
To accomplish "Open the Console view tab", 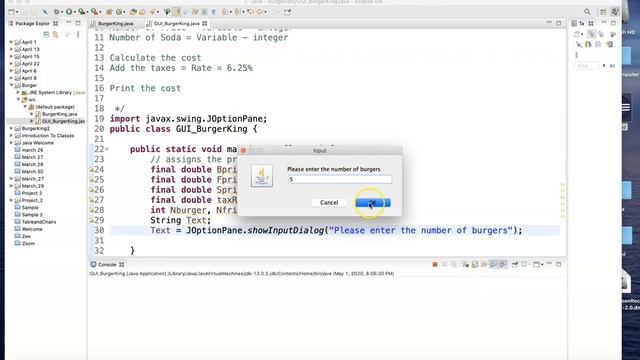I will pyautogui.click(x=107, y=264).
